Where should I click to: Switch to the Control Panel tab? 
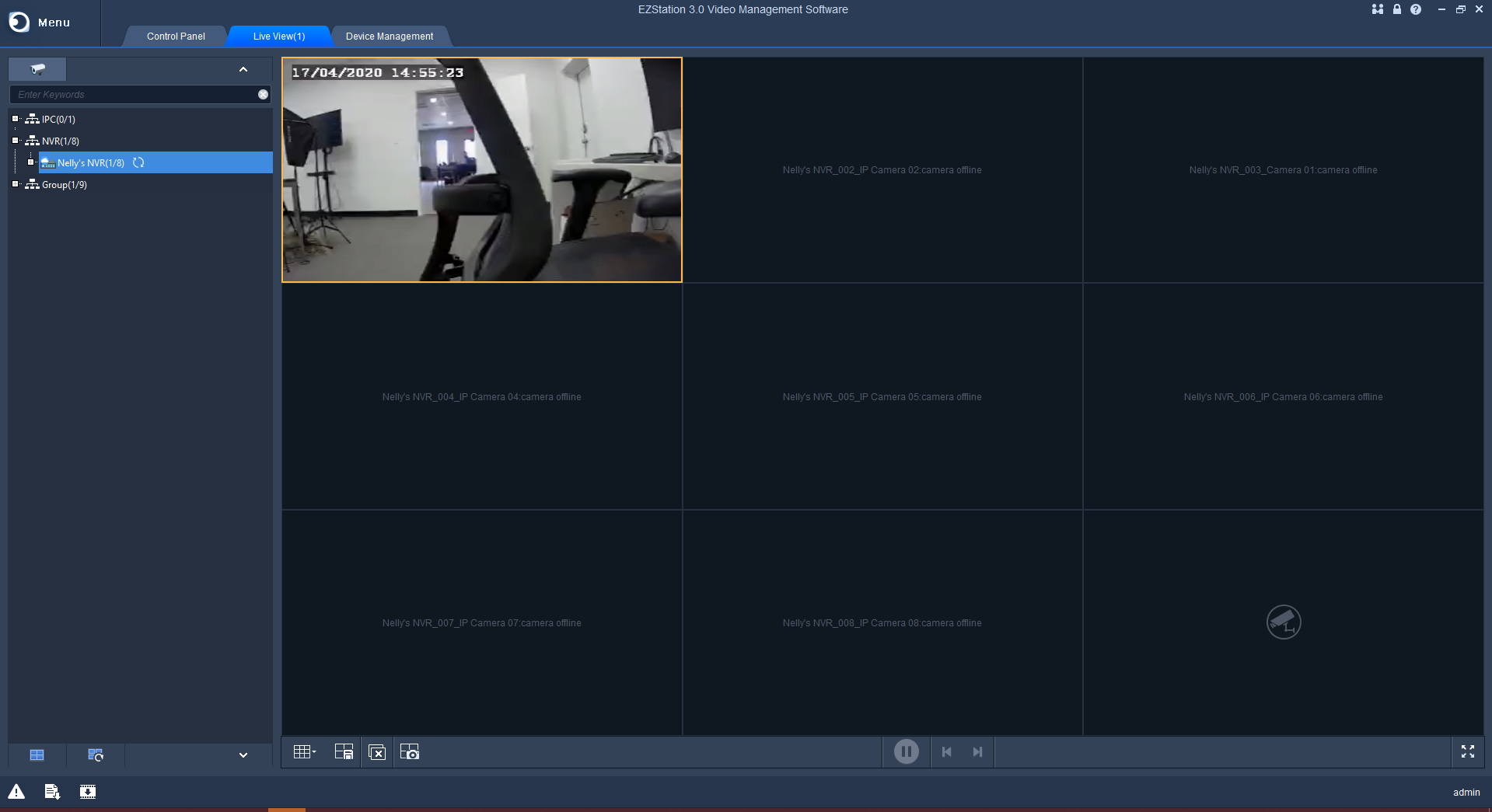pyautogui.click(x=176, y=37)
